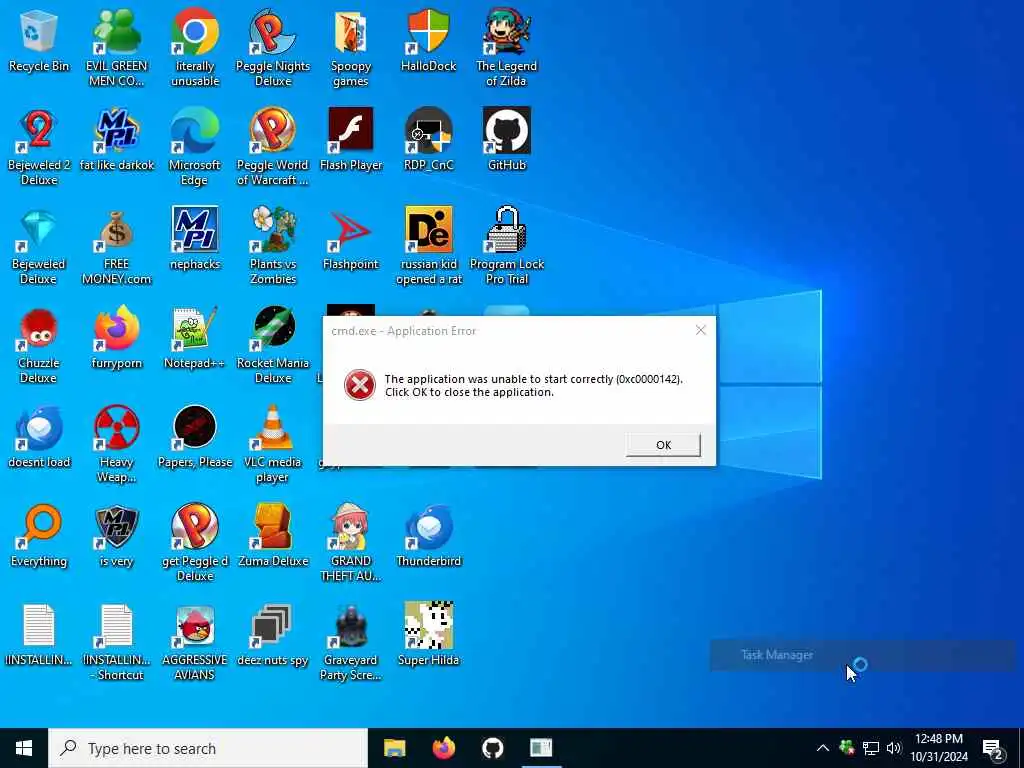Open network status tray icon

click(871, 748)
